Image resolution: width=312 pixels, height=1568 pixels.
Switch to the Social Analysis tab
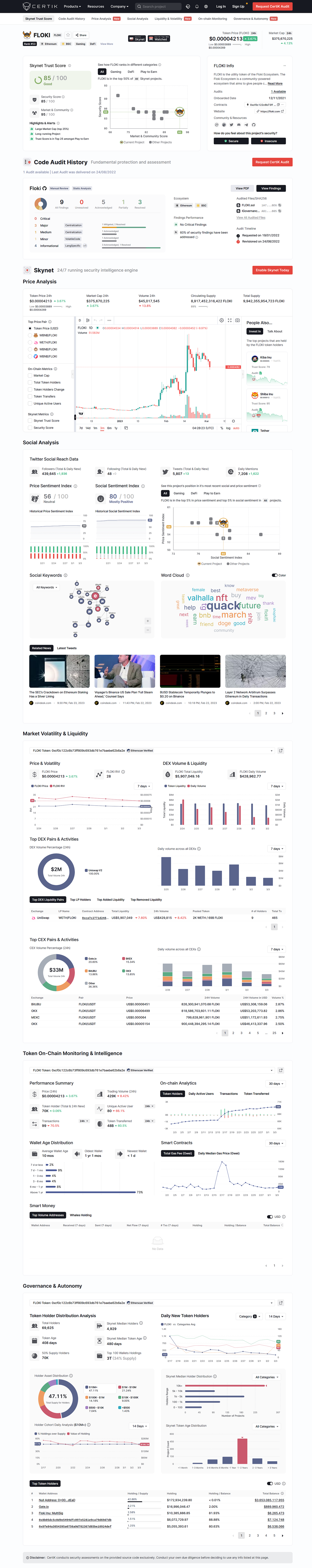pyautogui.click(x=138, y=19)
